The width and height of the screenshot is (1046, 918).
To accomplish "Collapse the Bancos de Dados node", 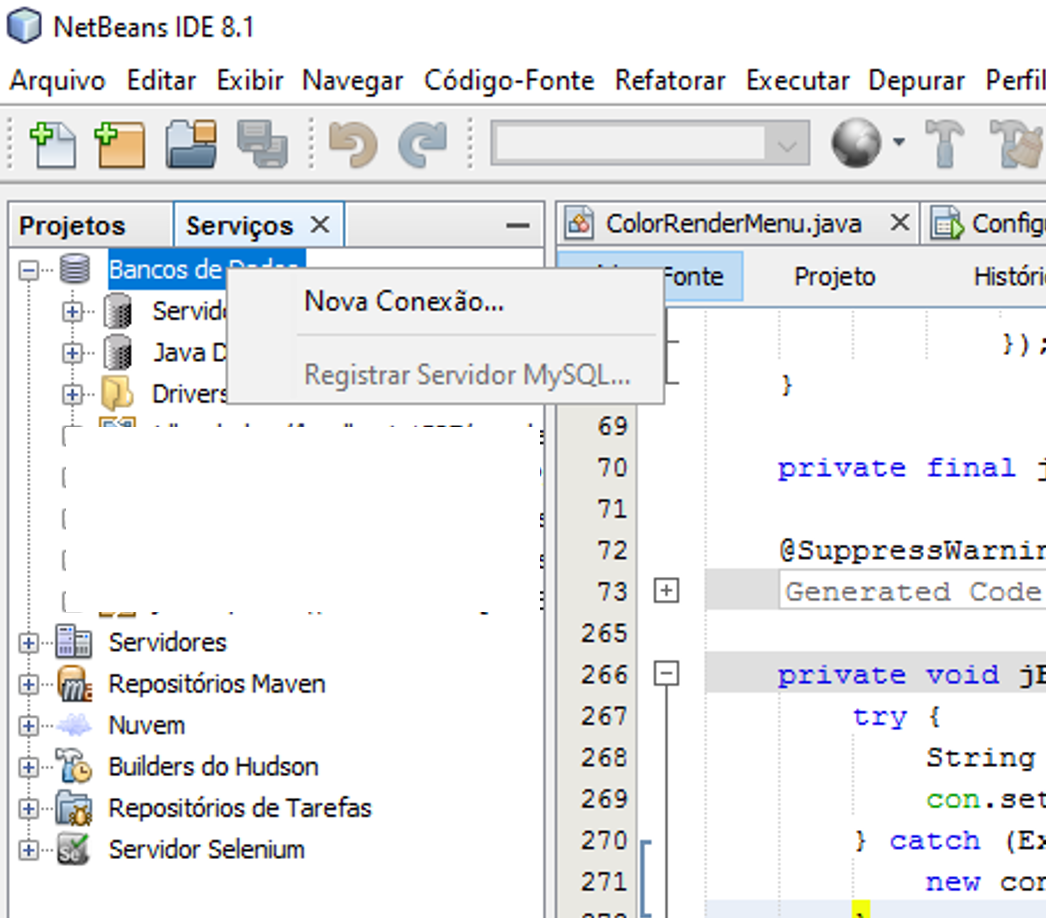I will coord(28,270).
